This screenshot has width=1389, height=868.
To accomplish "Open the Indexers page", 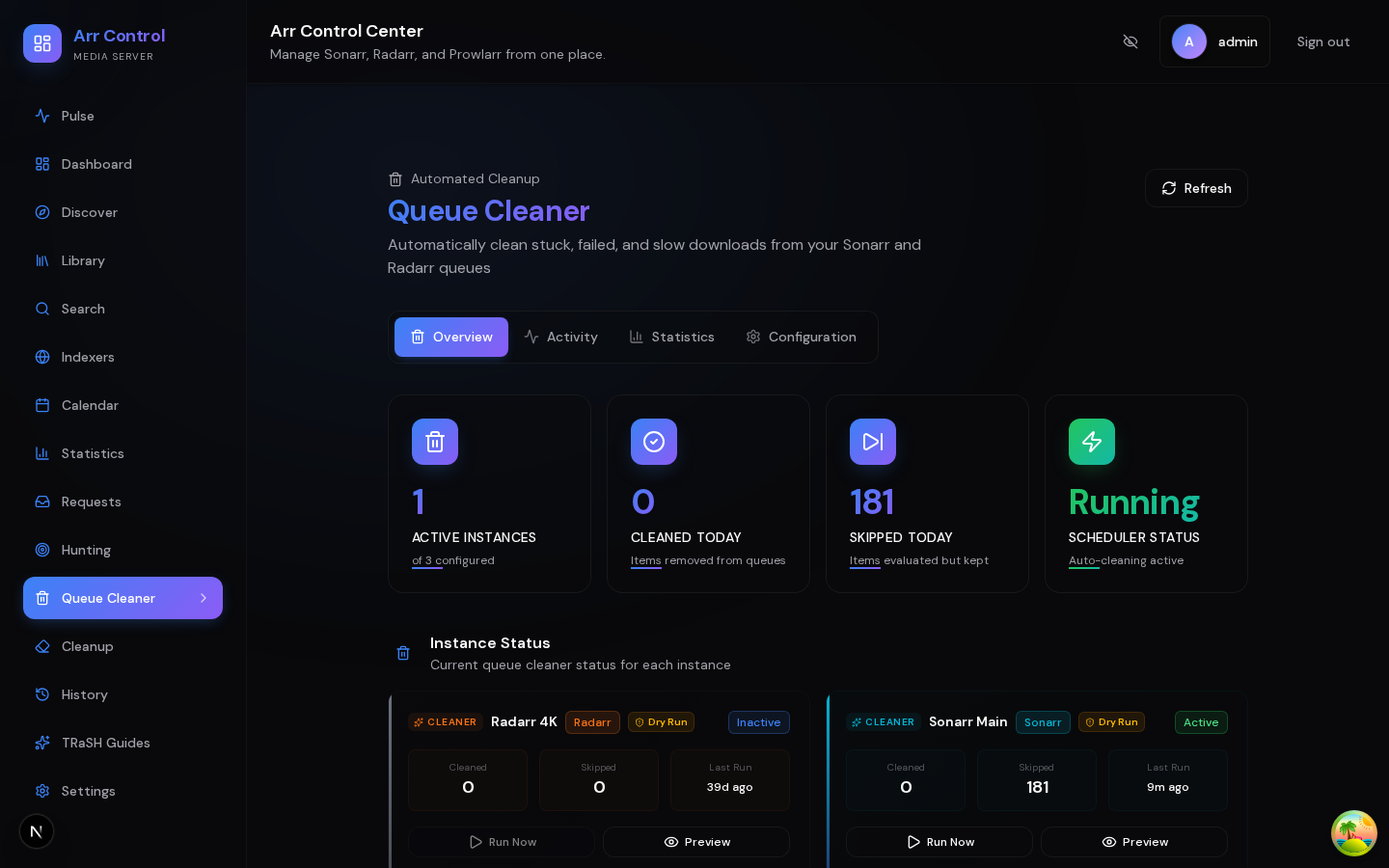I will (123, 357).
